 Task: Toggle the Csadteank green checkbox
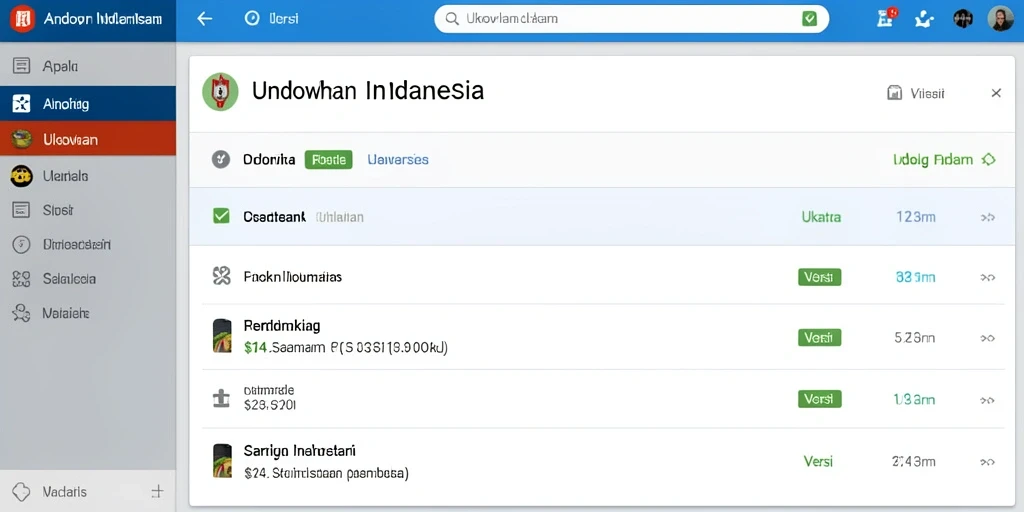[x=221, y=216]
